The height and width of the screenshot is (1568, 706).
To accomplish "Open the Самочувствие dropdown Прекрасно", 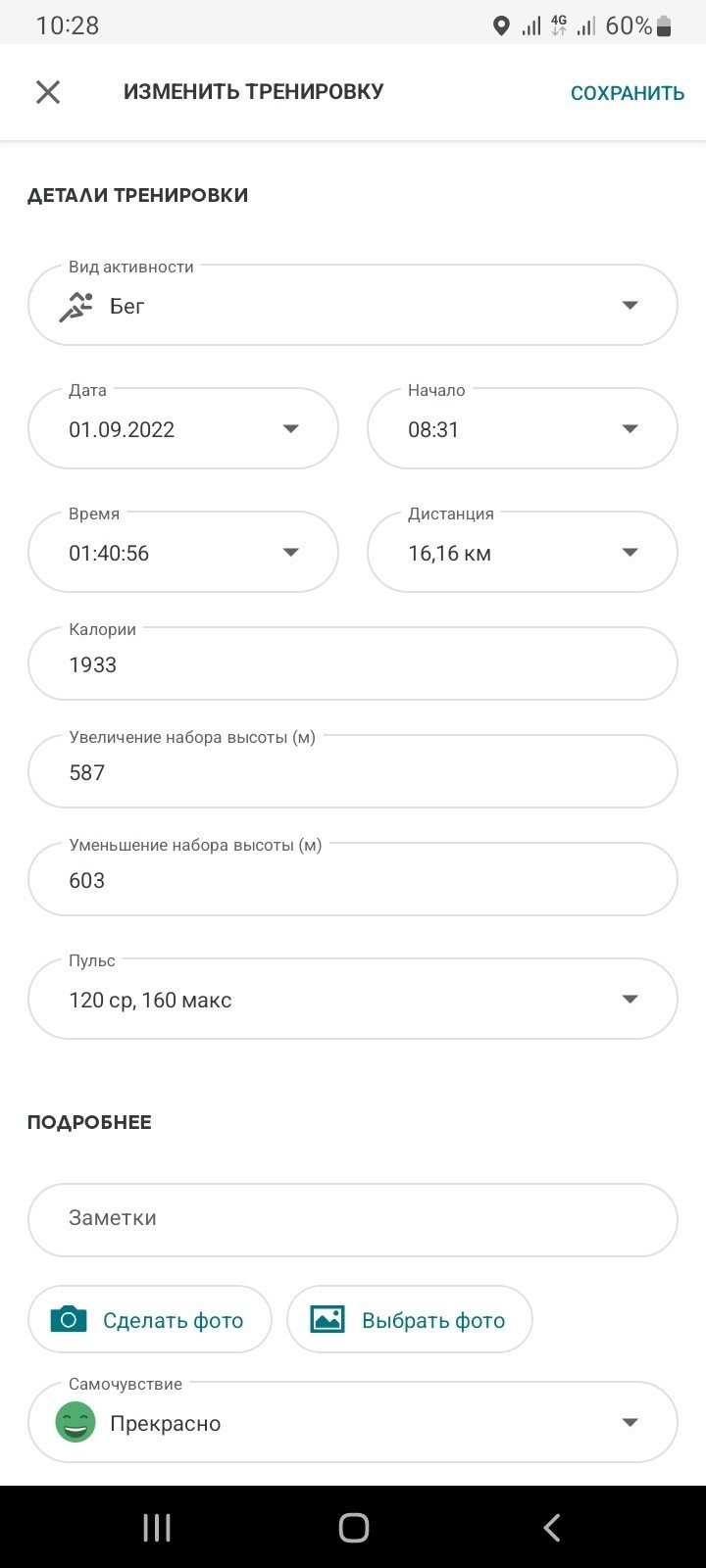I will 353,1422.
